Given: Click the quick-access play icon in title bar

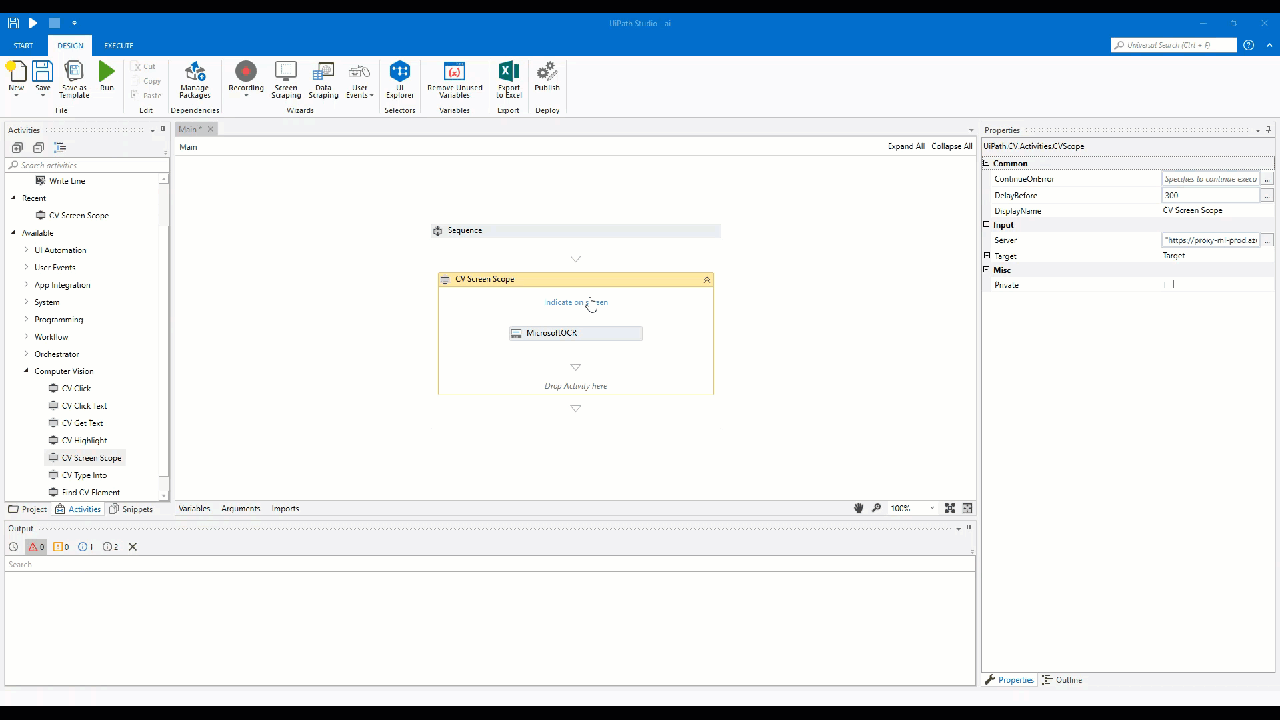Looking at the screenshot, I should tap(33, 22).
